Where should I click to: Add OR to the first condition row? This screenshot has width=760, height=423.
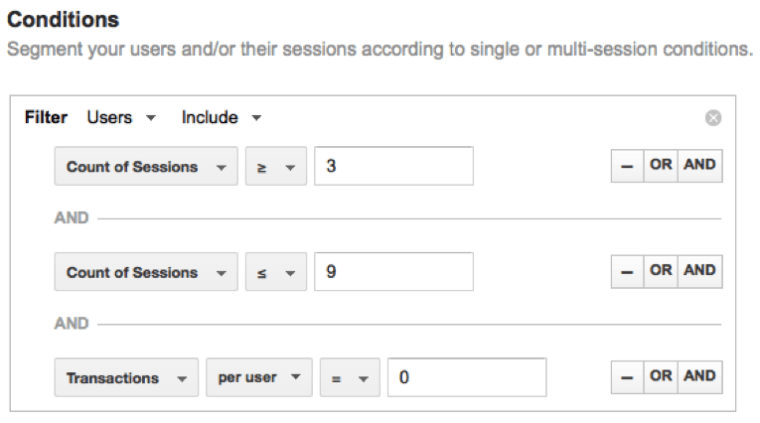[x=661, y=166]
